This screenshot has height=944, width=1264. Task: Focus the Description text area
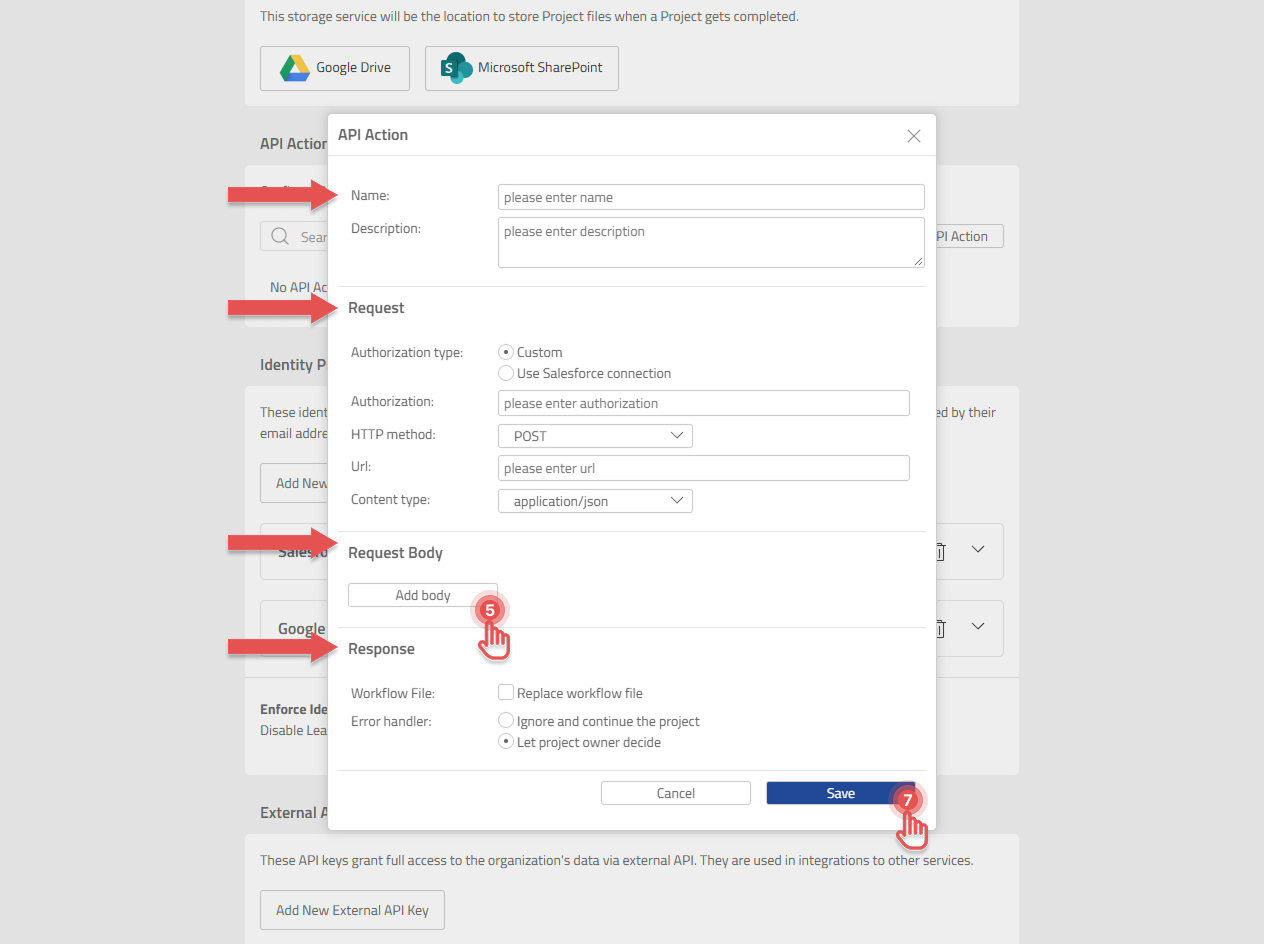(711, 242)
